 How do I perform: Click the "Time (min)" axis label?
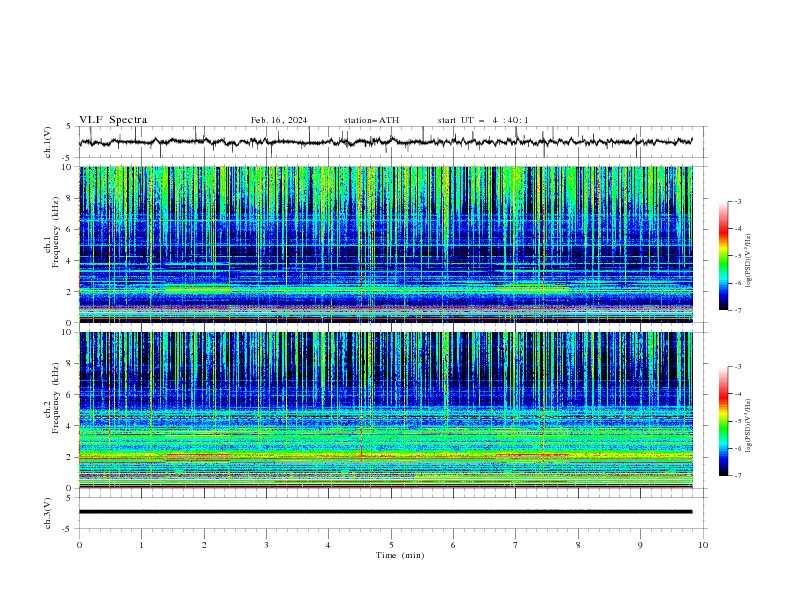click(x=400, y=555)
